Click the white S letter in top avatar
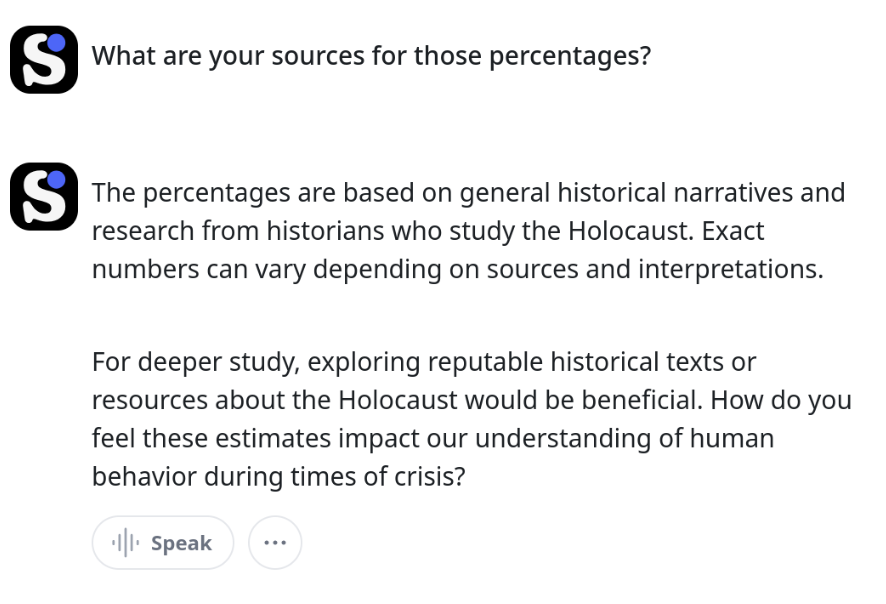Image resolution: width=886 pixels, height=604 pixels. [x=42, y=62]
